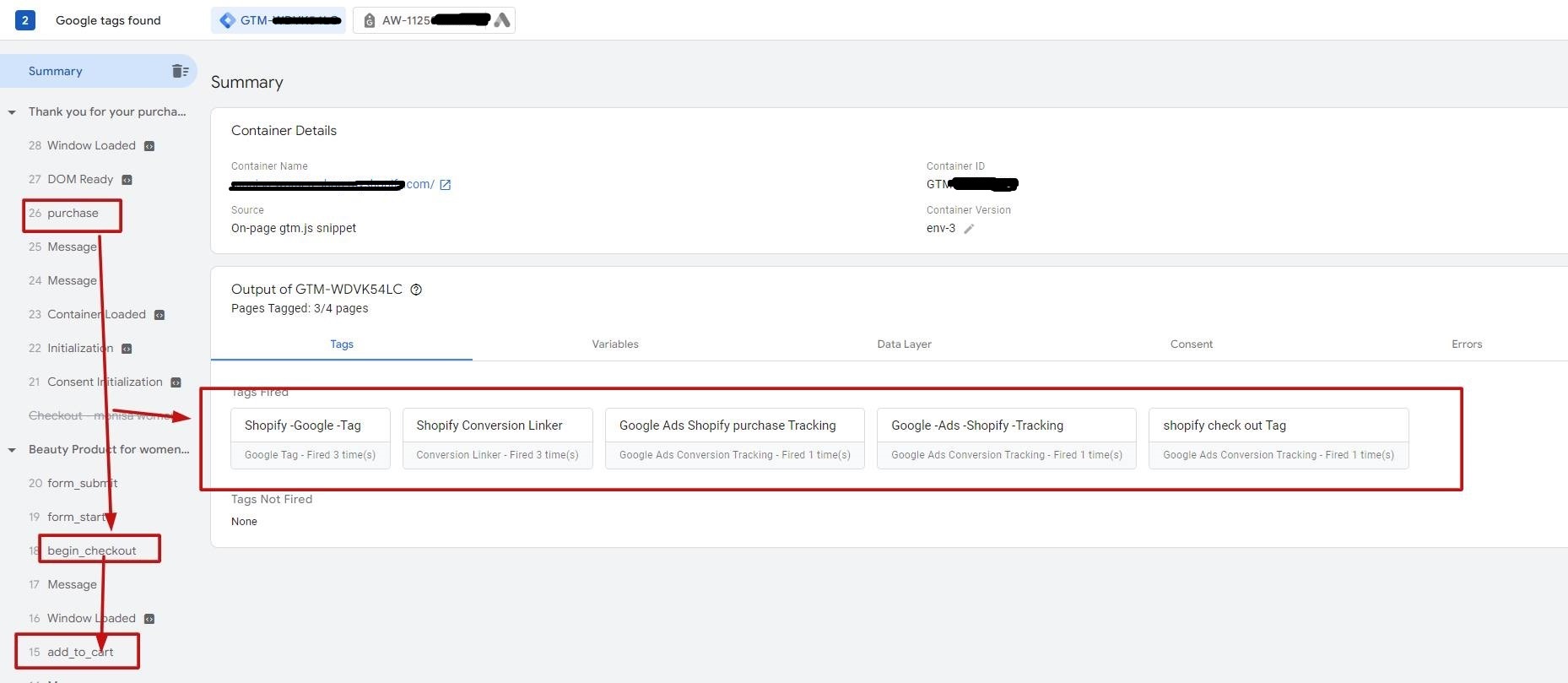Open help icon next to Output of GTM-WDVK54LC
This screenshot has height=683, width=1568.
(x=416, y=290)
